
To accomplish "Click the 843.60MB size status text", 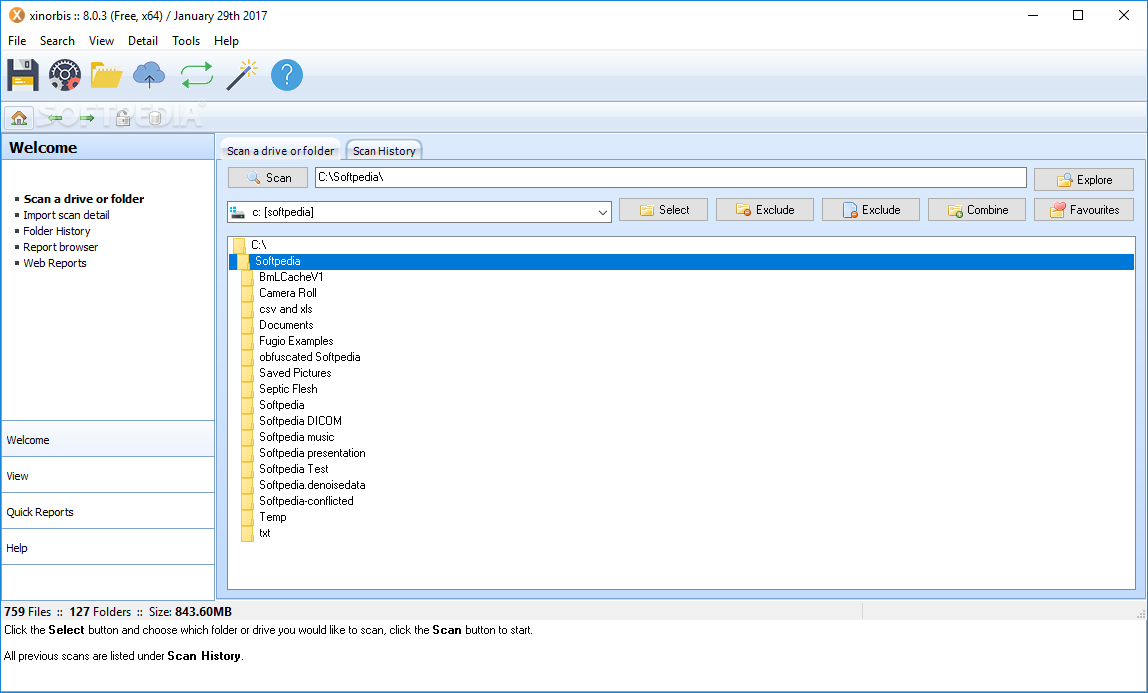I will [x=204, y=612].
